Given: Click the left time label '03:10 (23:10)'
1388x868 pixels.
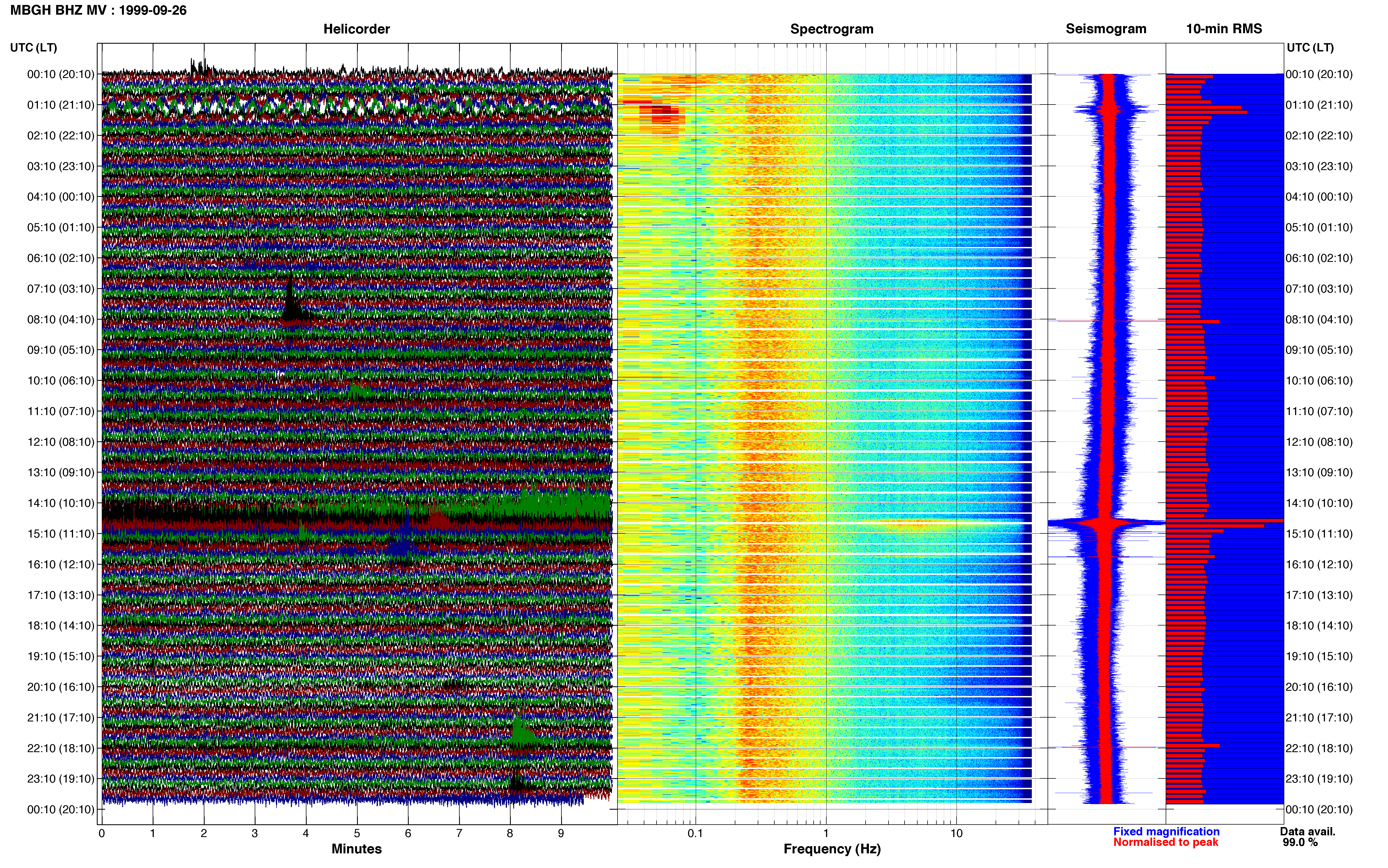Looking at the screenshot, I should 60,166.
